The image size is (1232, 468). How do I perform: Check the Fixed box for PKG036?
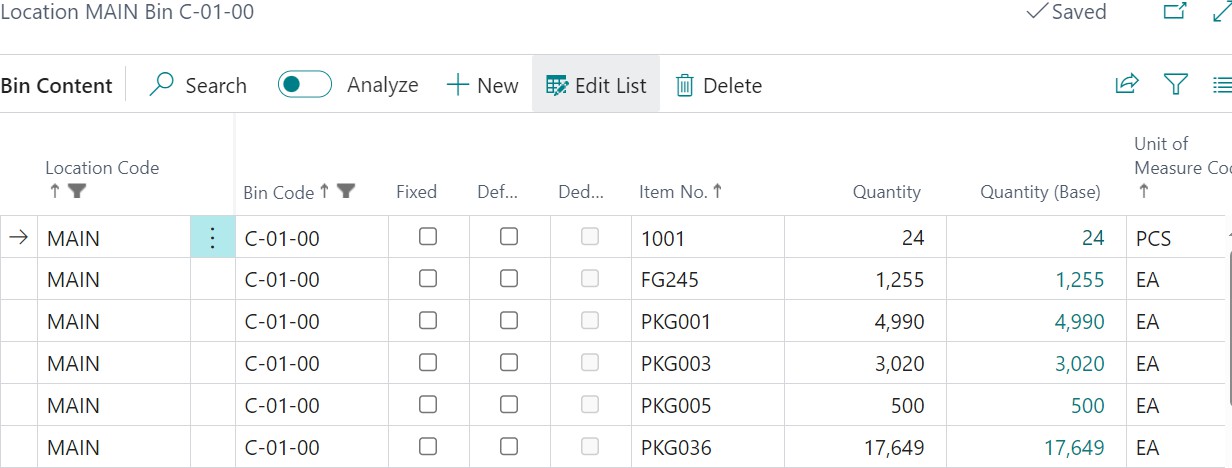[428, 447]
